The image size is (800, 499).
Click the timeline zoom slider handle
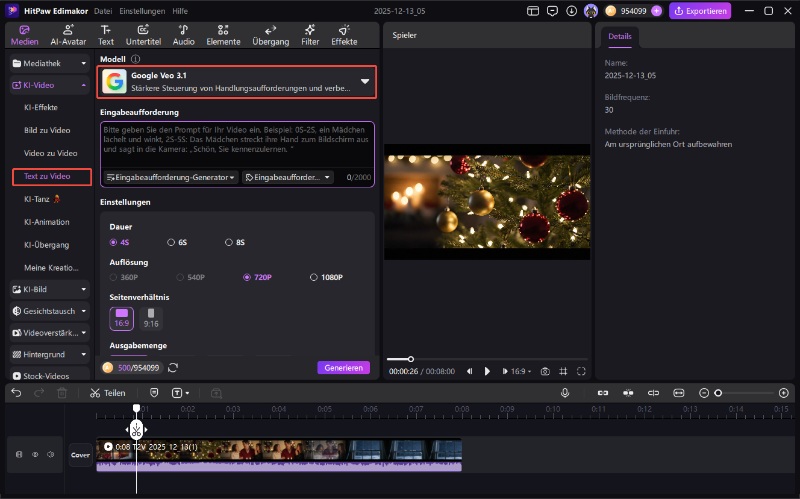coord(718,393)
